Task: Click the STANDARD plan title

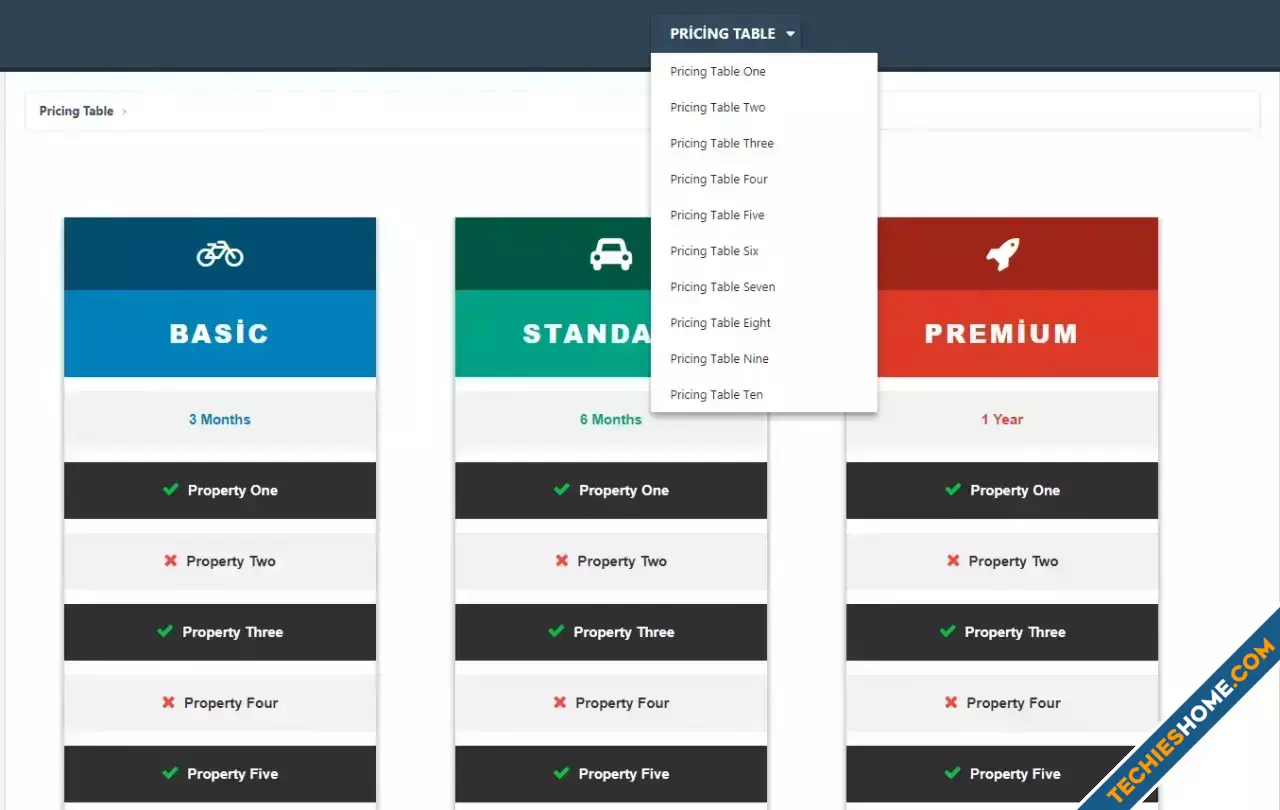Action: (587, 333)
